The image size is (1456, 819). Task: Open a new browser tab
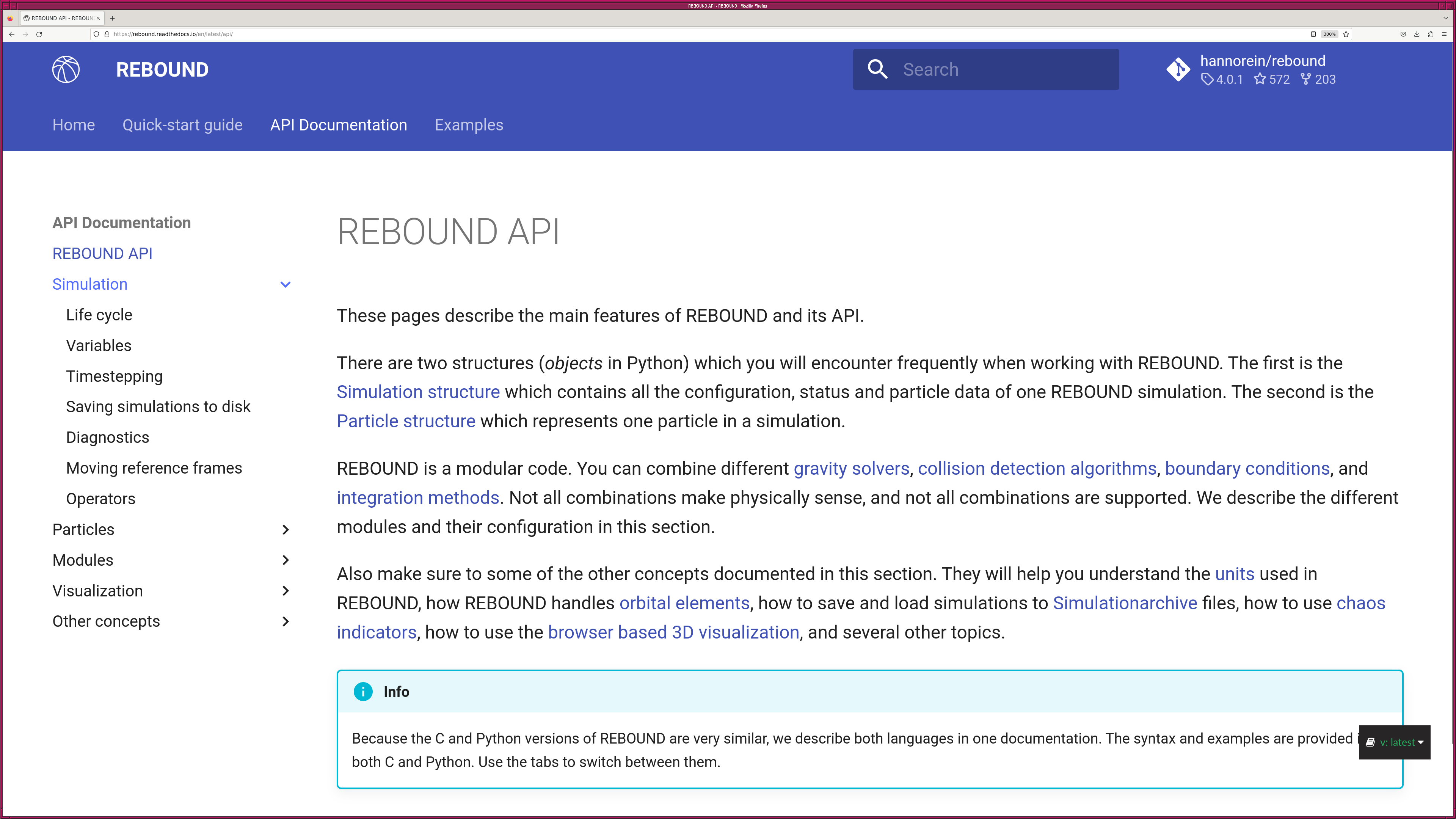[x=113, y=18]
